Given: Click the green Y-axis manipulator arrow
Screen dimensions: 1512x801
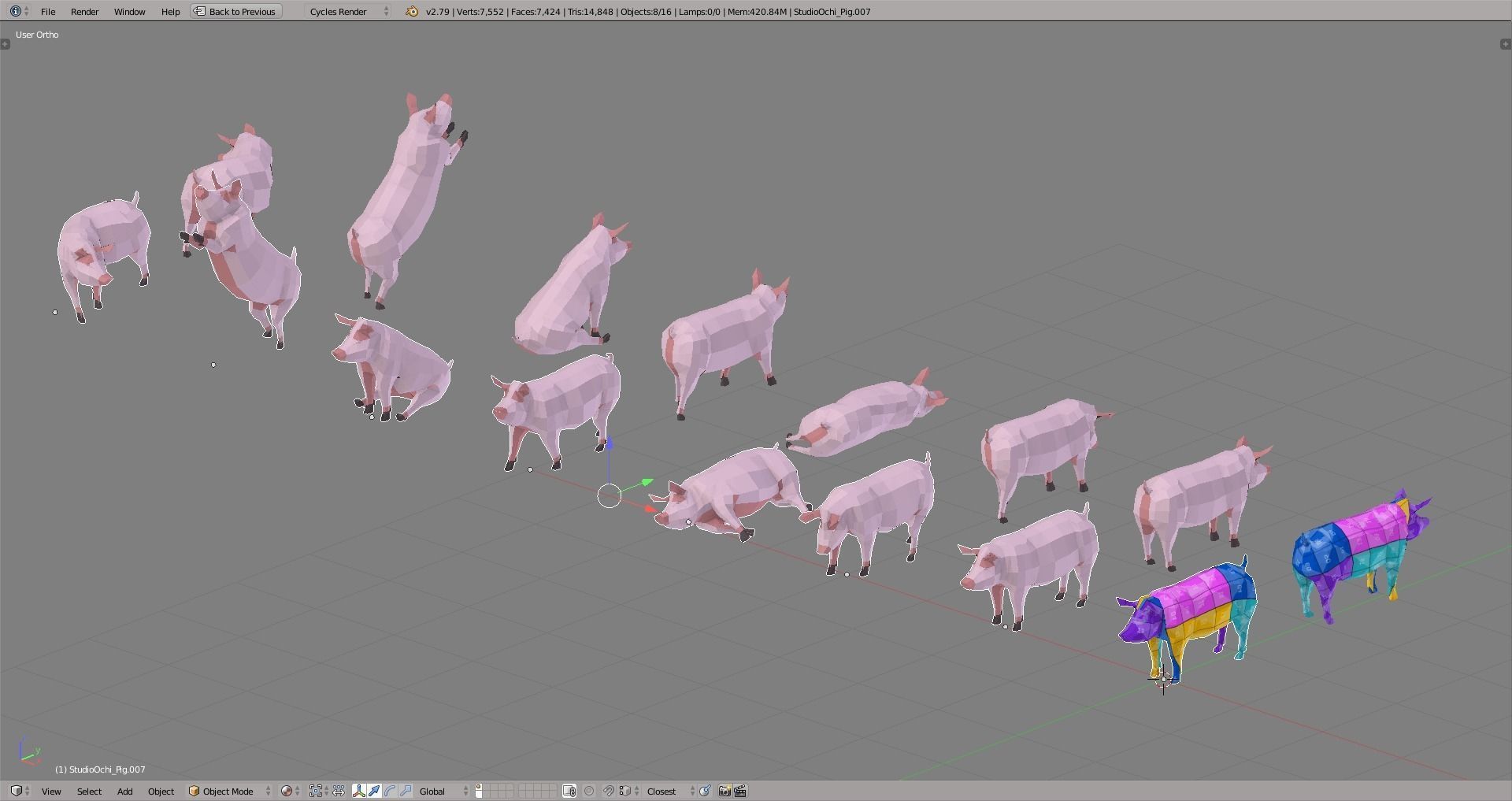Looking at the screenshot, I should coord(647,481).
